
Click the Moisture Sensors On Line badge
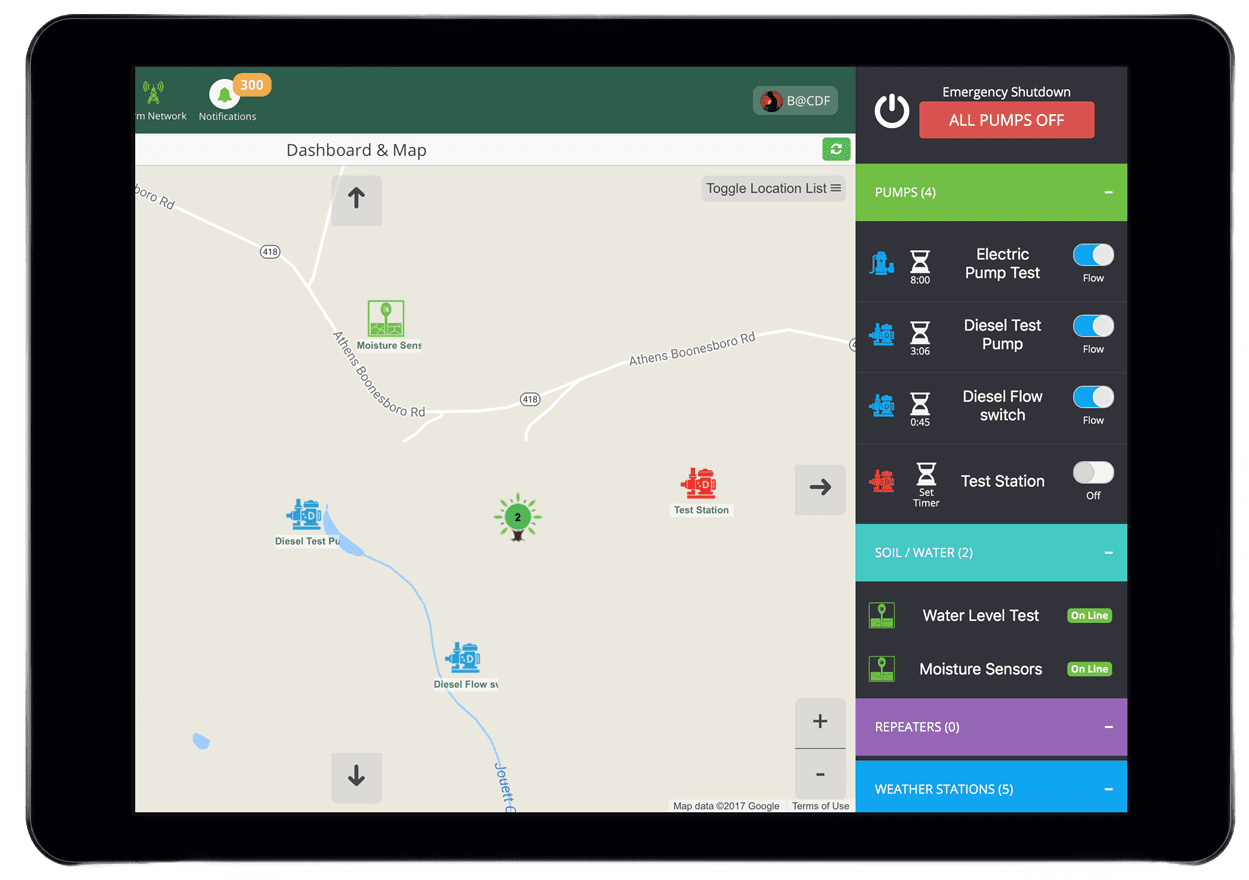click(x=1089, y=669)
